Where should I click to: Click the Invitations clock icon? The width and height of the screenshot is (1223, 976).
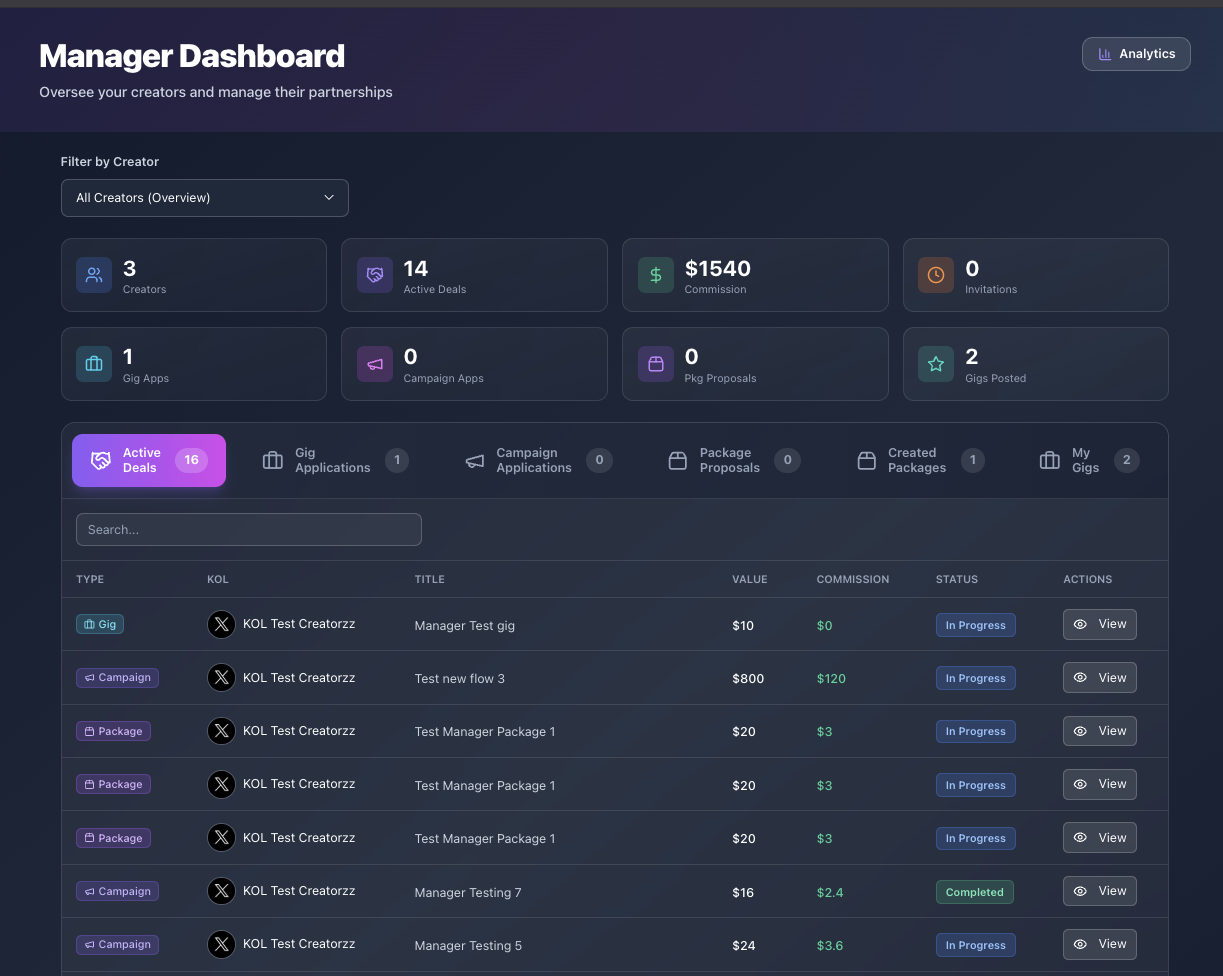click(x=936, y=275)
